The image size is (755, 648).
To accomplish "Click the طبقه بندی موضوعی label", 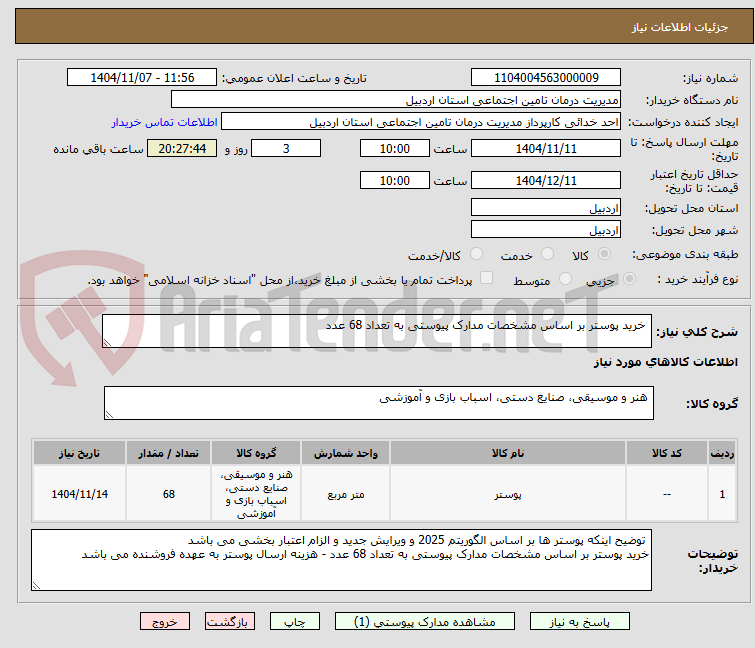I will pos(685,254).
